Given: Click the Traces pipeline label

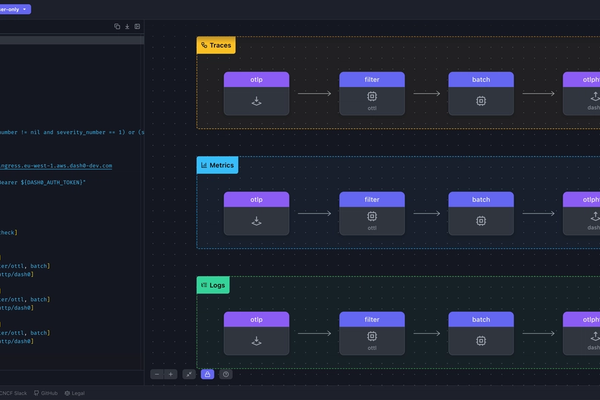Looking at the screenshot, I should (x=216, y=45).
